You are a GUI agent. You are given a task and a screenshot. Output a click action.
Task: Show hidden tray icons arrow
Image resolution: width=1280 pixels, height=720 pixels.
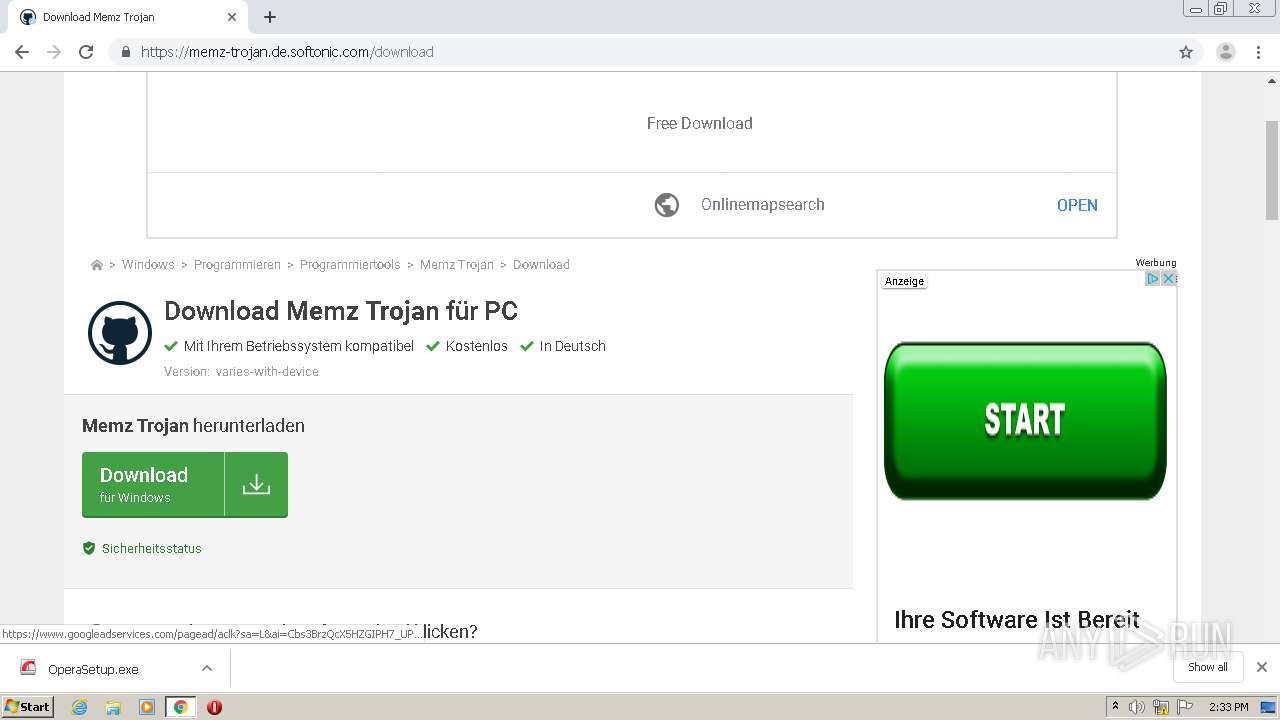[1115, 707]
